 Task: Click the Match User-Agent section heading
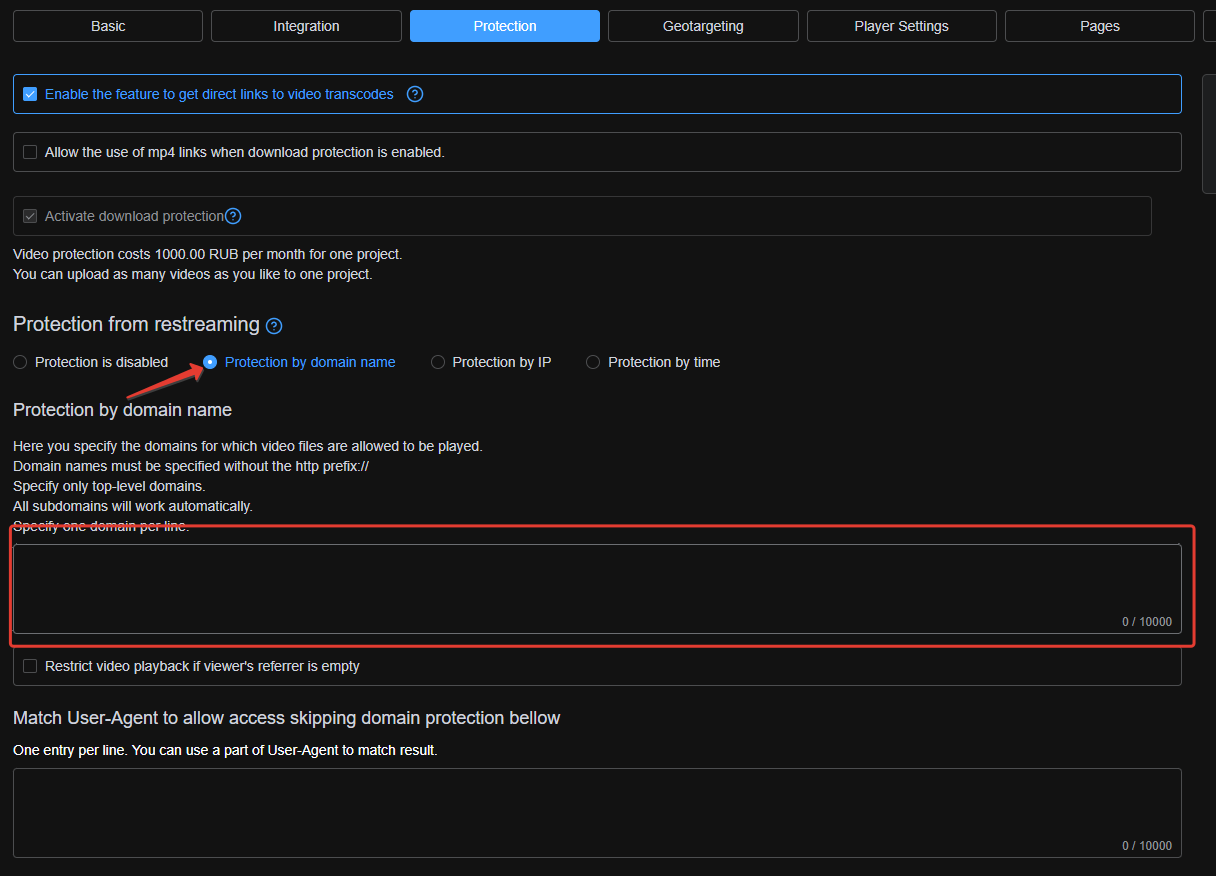[x=287, y=718]
